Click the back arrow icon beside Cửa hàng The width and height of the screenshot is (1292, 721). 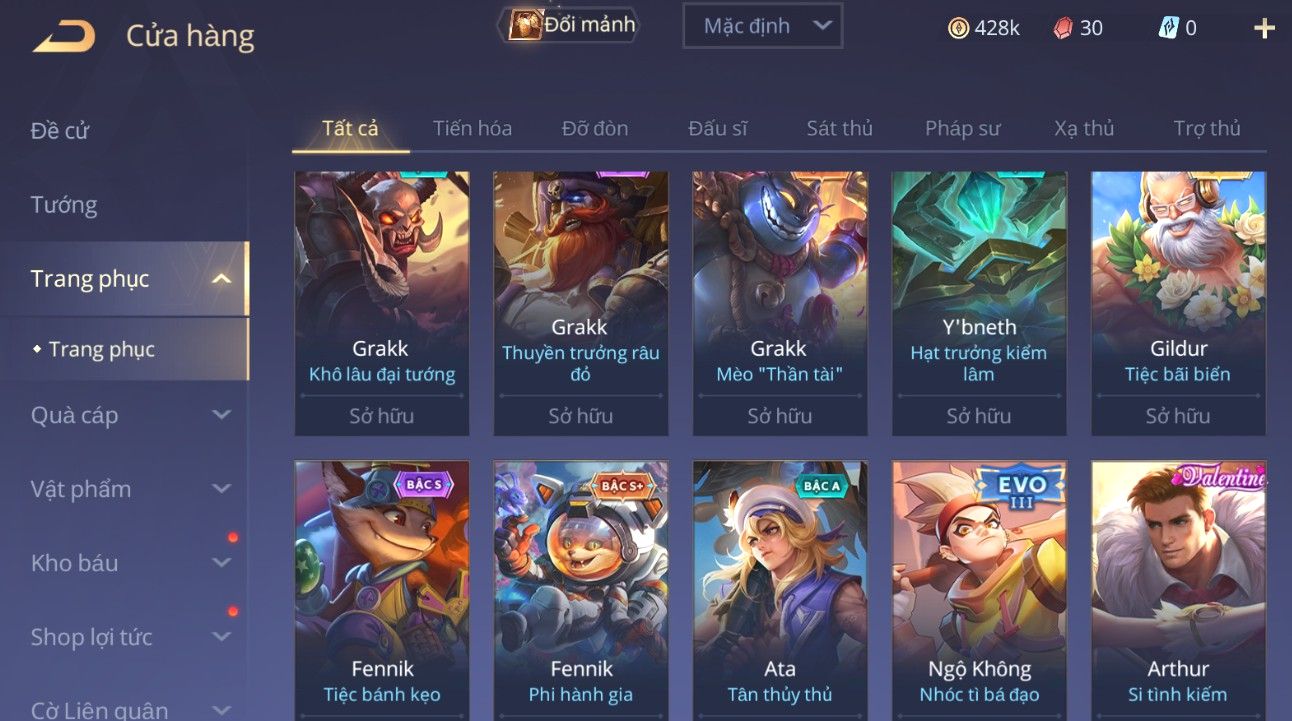click(64, 37)
